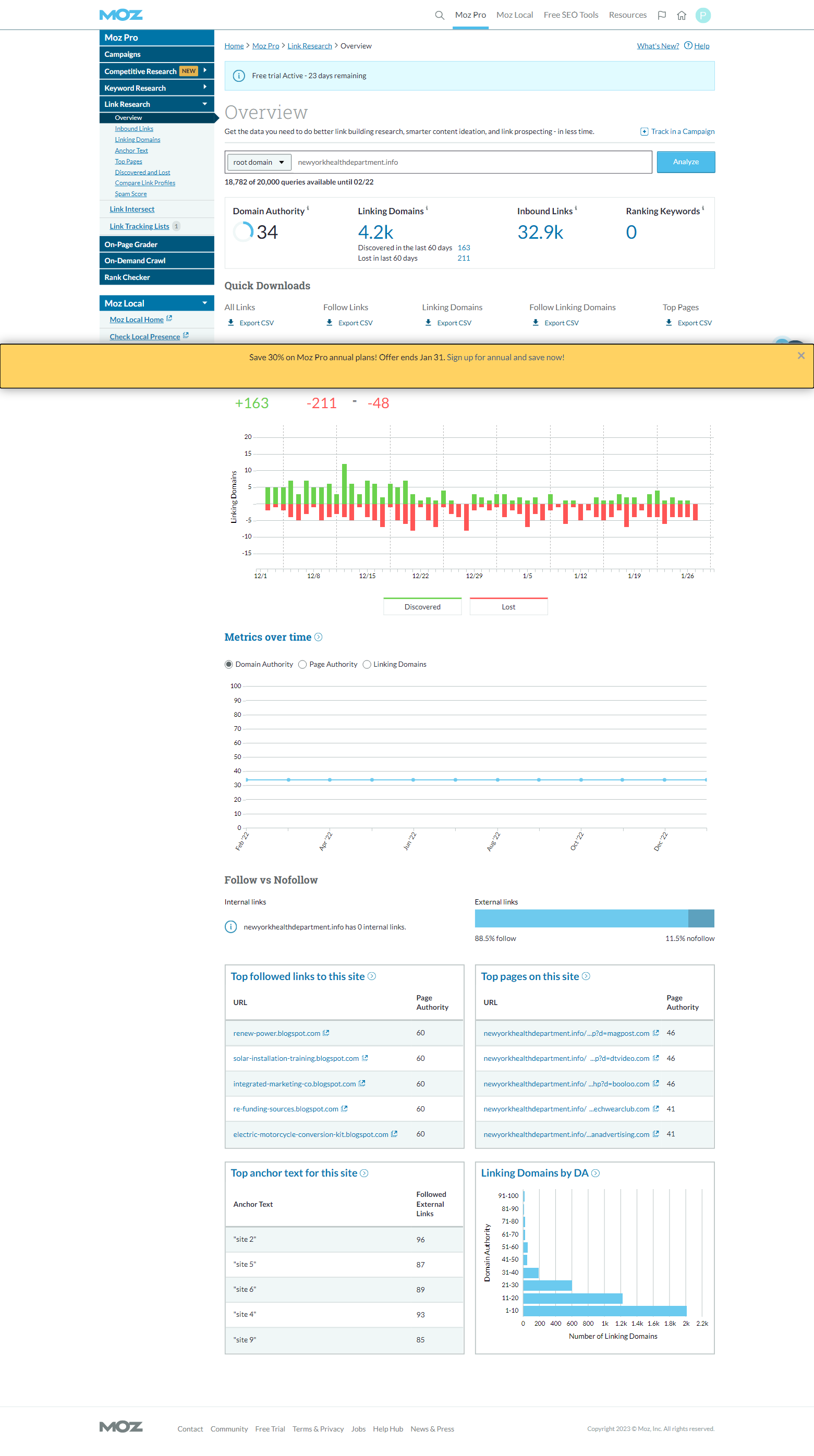The width and height of the screenshot is (814, 1456).
Task: Click the Help question mark icon
Action: pos(688,46)
